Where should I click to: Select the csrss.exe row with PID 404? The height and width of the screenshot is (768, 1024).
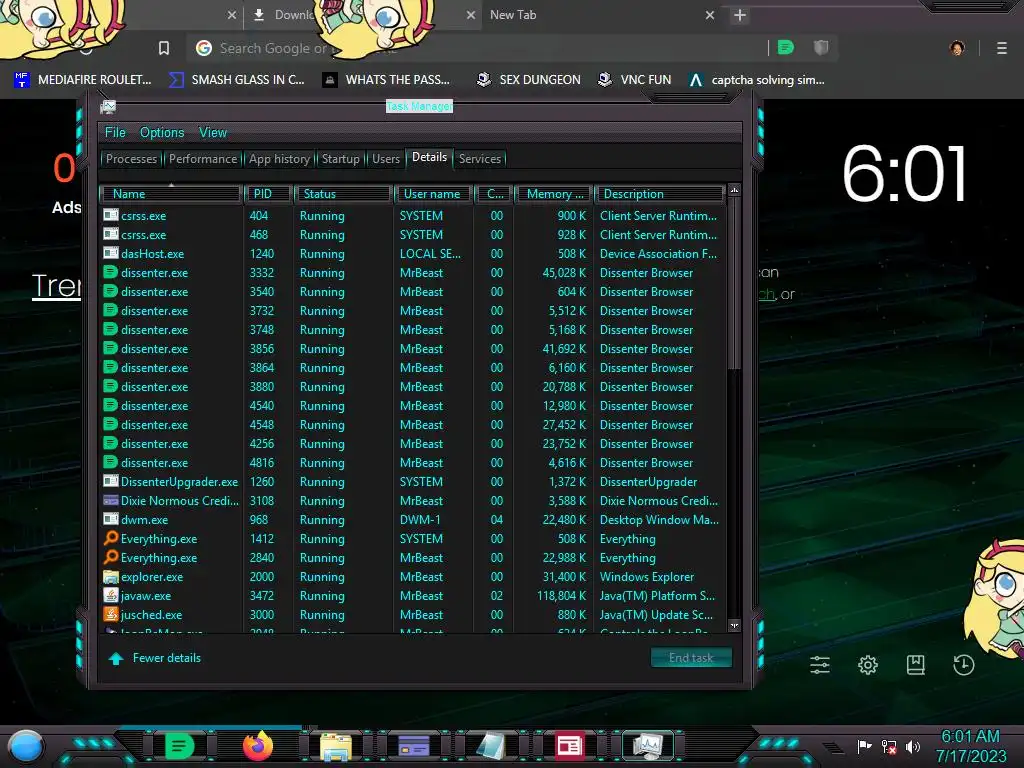[413, 216]
